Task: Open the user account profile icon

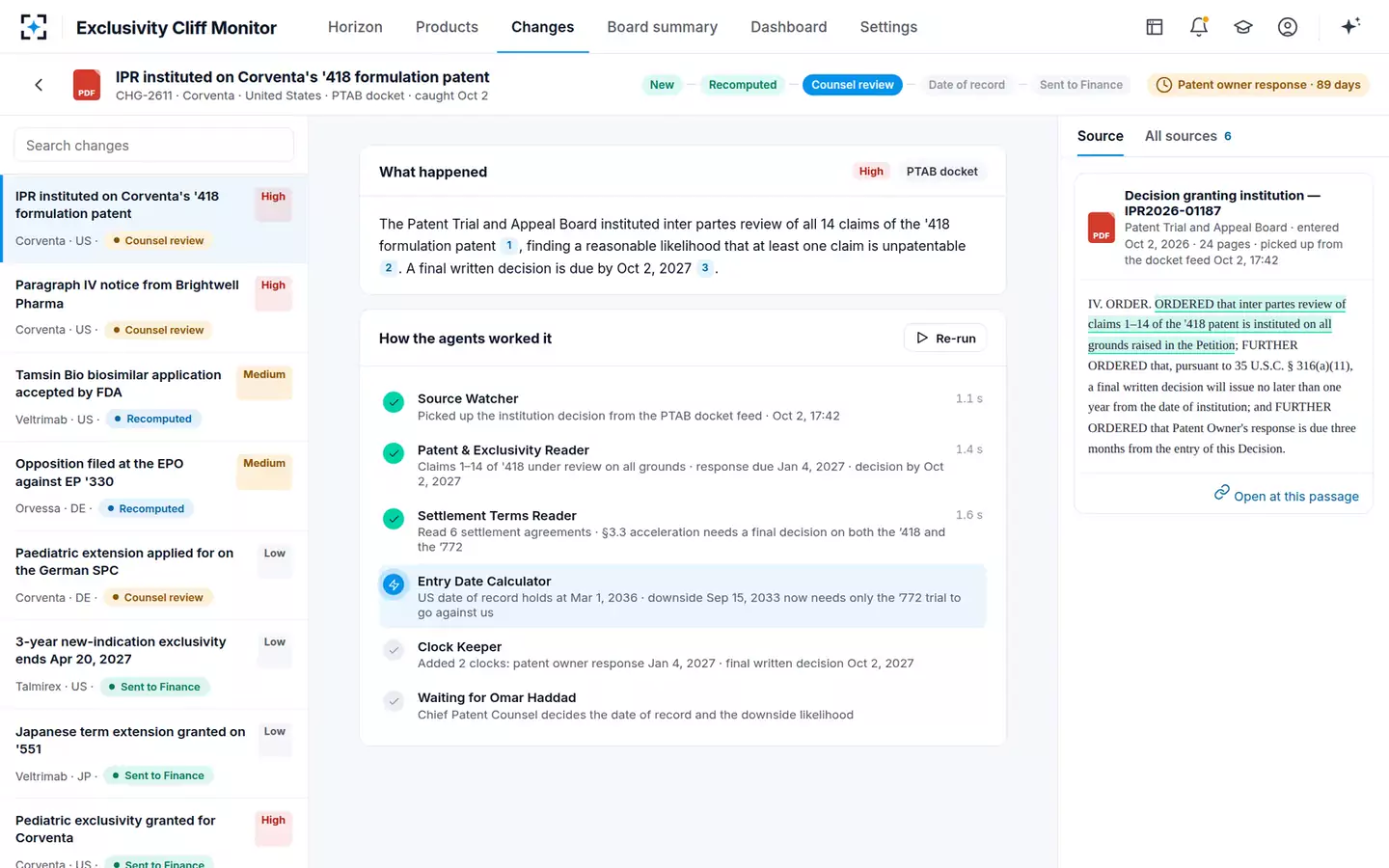Action: pos(1288,27)
